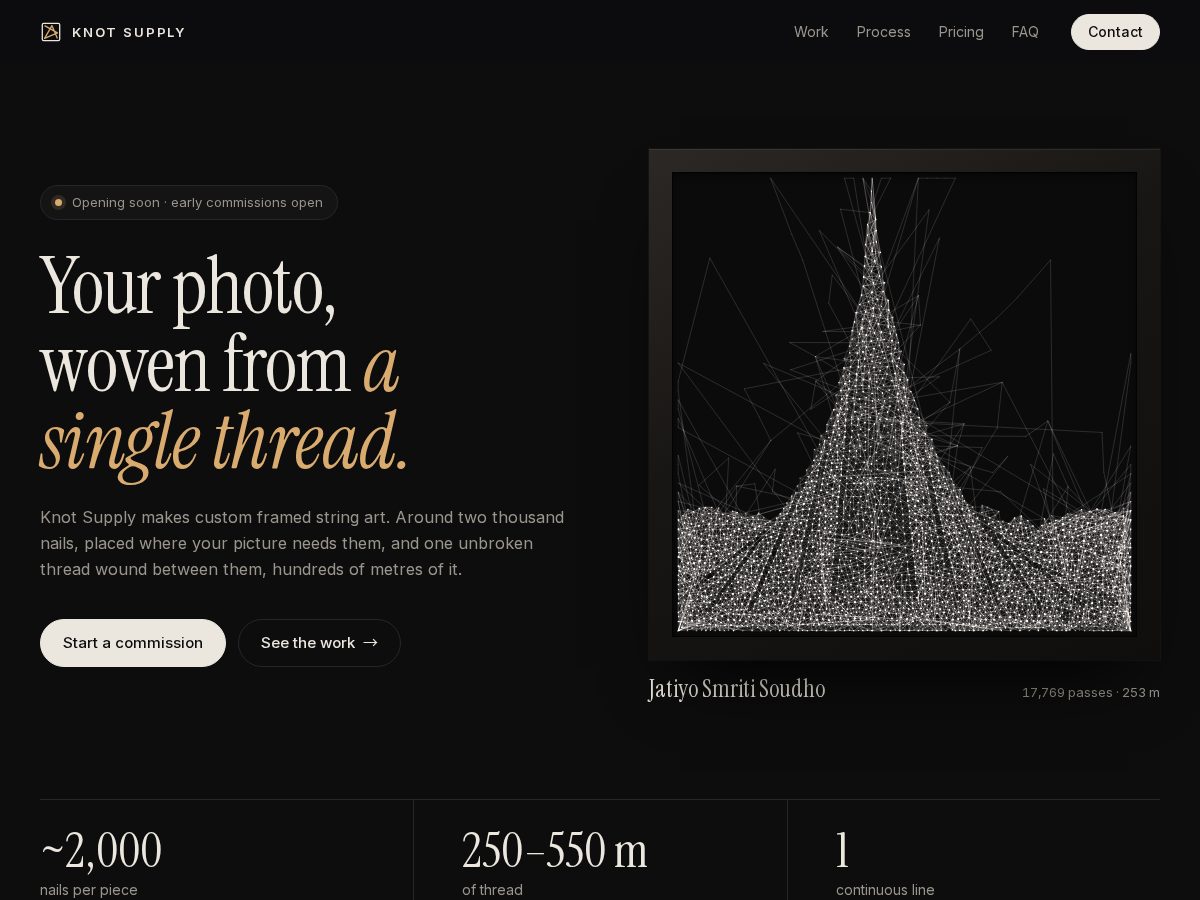
Task: Click the continuous line label
Action: click(885, 890)
